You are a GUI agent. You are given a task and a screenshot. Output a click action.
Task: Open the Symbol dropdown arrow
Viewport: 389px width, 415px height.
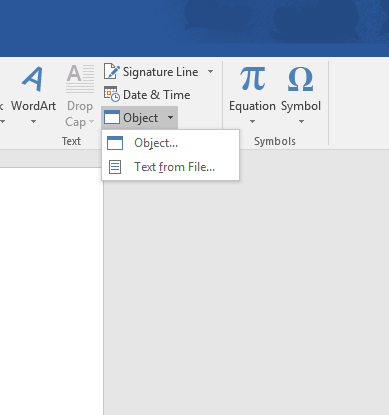click(301, 122)
